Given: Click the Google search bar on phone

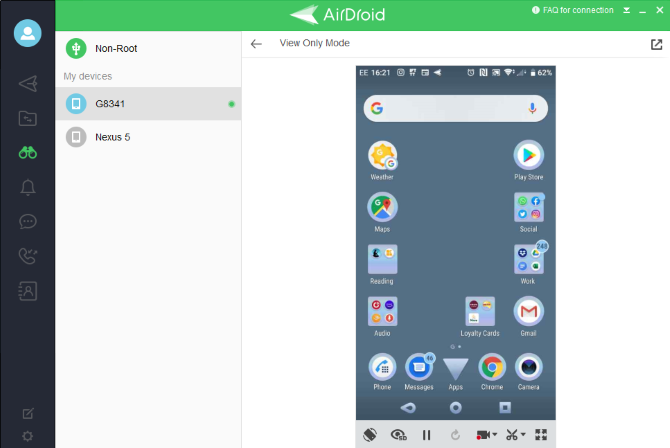Looking at the screenshot, I should pyautogui.click(x=455, y=109).
